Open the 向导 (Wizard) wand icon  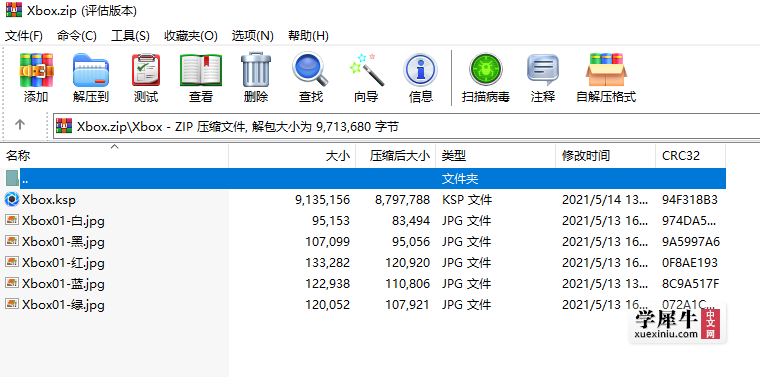(x=366, y=69)
